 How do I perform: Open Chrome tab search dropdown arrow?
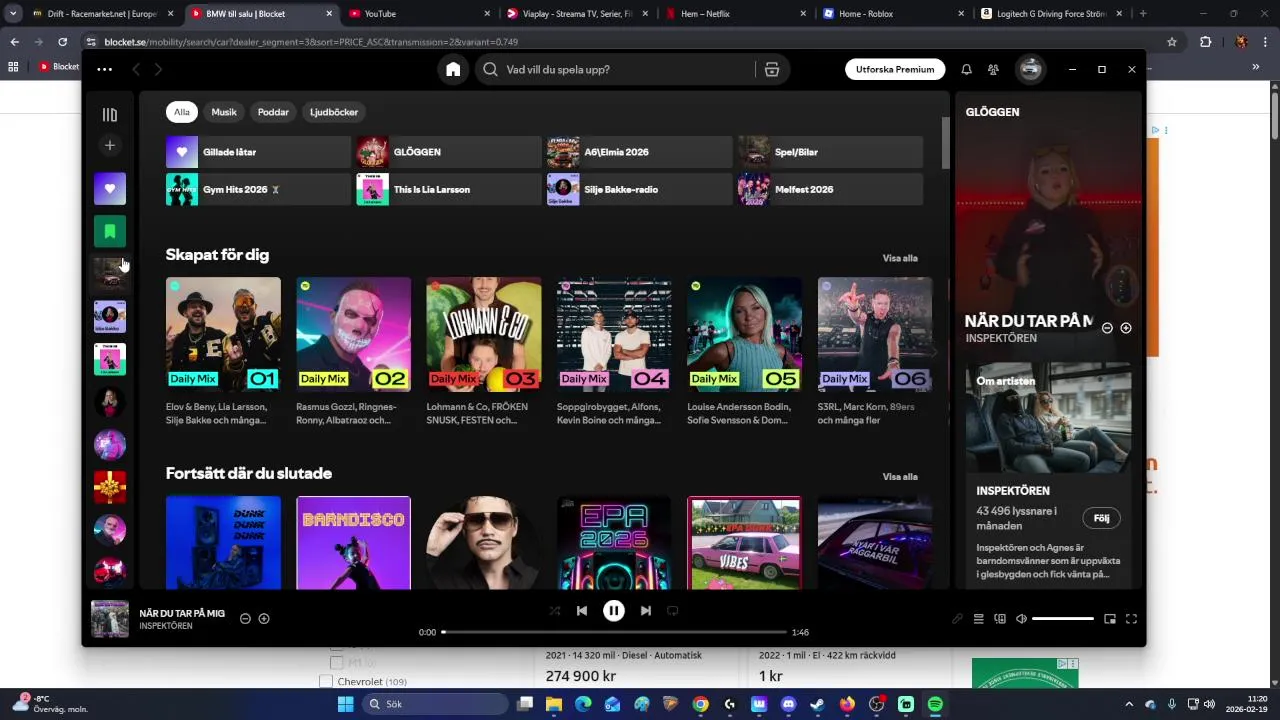(x=13, y=14)
